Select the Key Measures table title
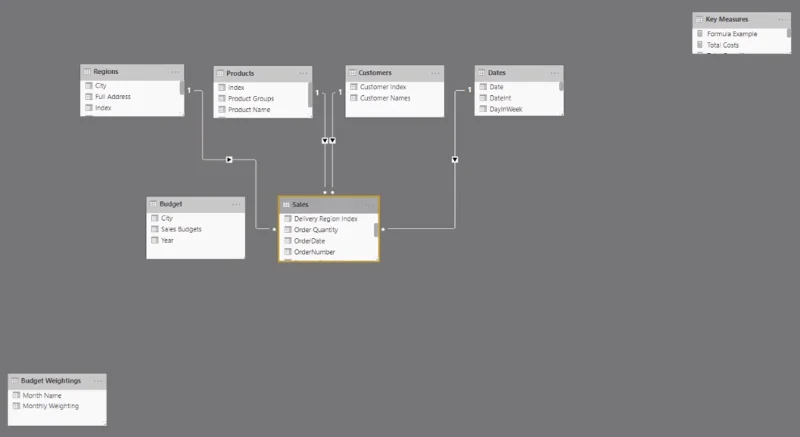Image resolution: width=800 pixels, height=437 pixels. coord(727,19)
